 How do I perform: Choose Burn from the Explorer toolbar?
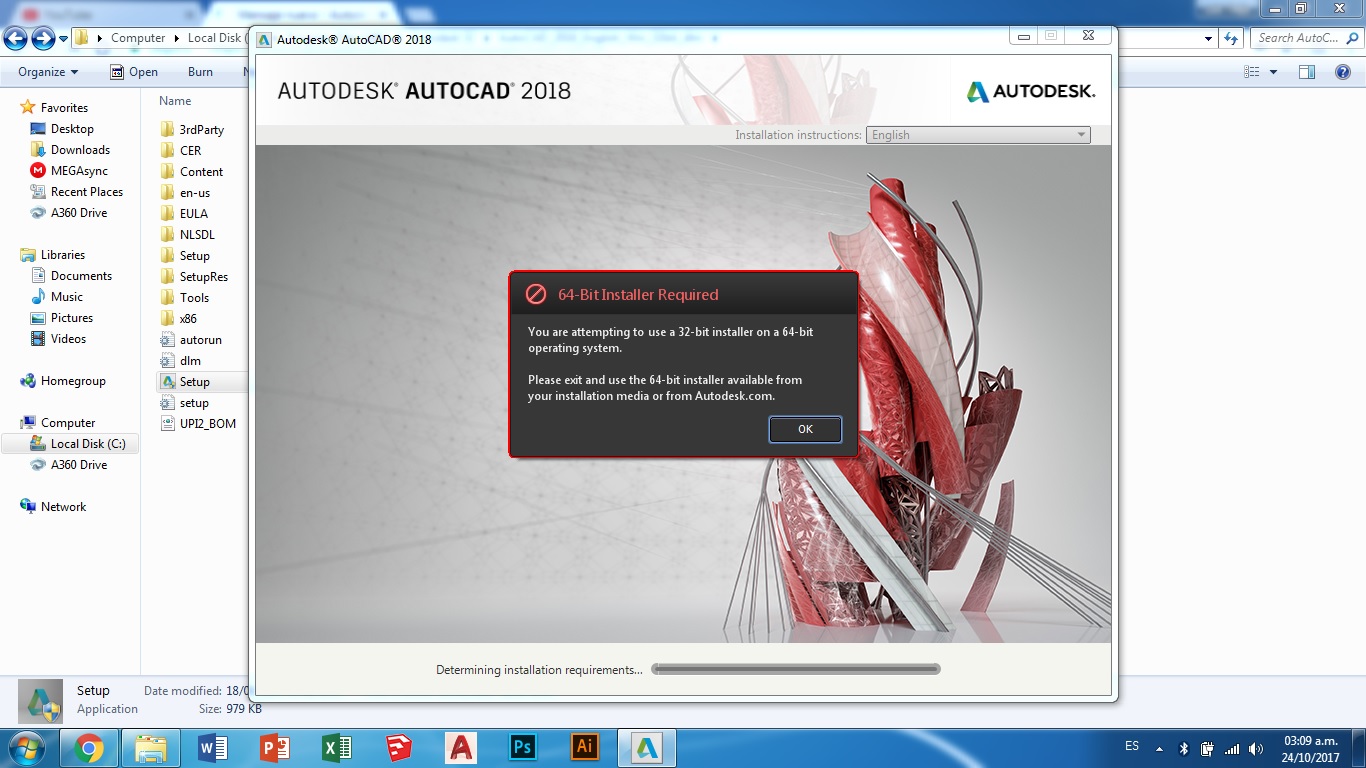coord(200,71)
